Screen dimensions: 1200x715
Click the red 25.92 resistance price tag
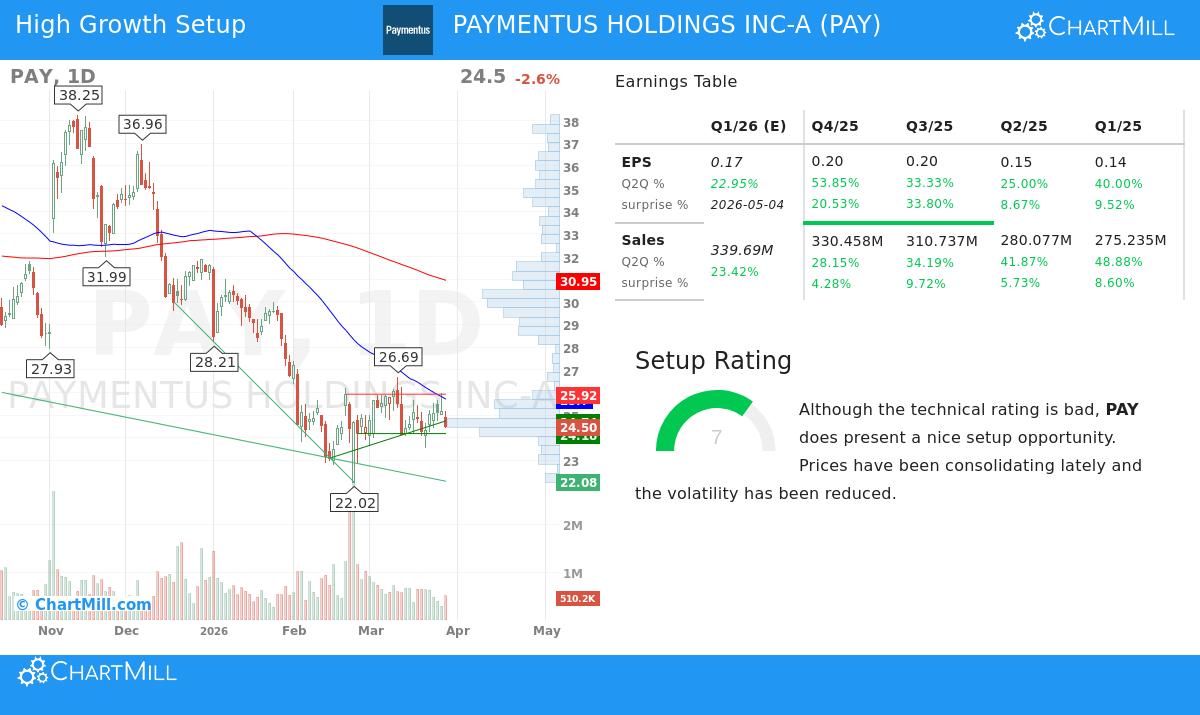pos(578,396)
